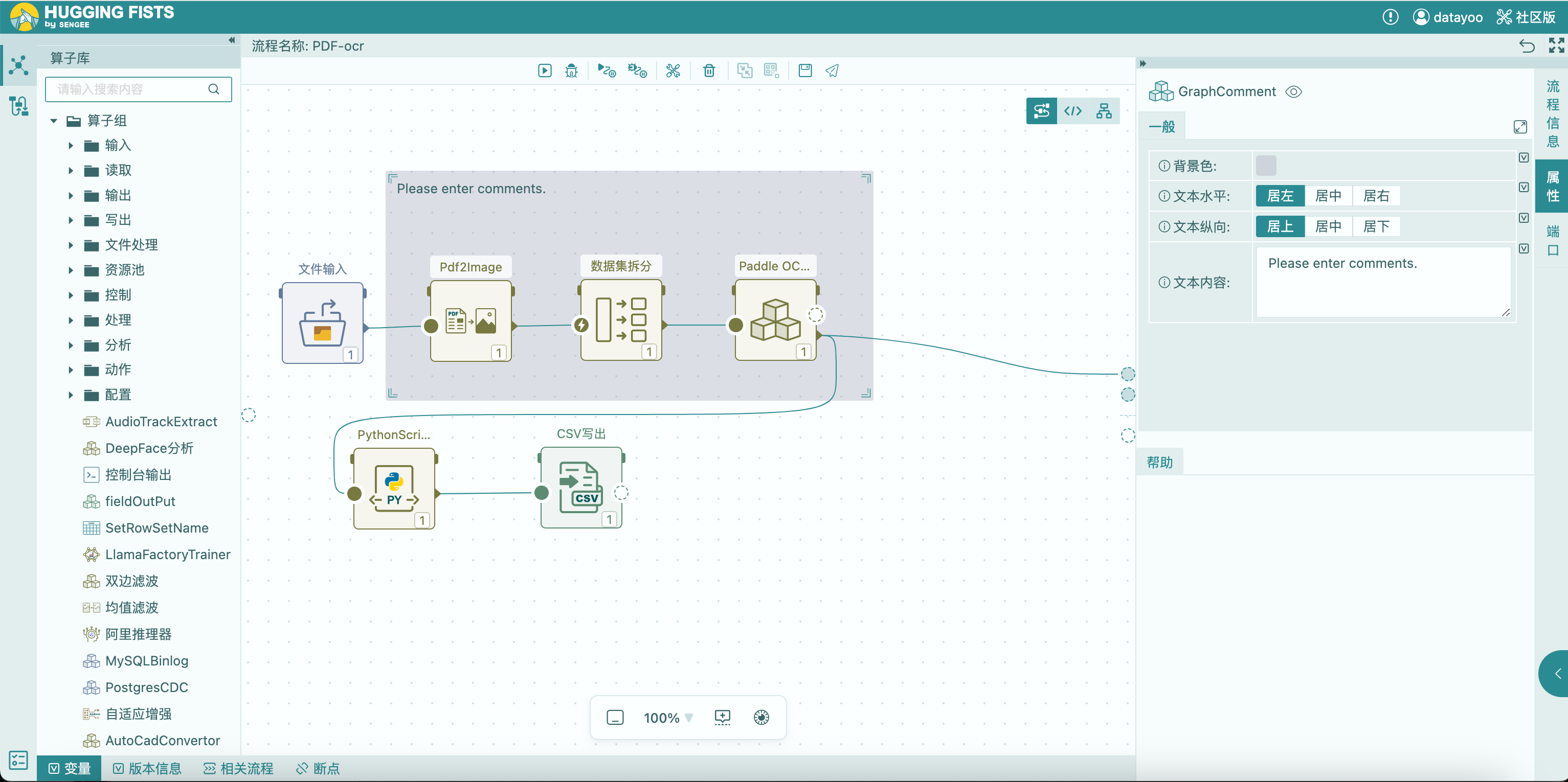This screenshot has height=782, width=1568.
Task: Click the background color swatch
Action: pyautogui.click(x=1265, y=166)
